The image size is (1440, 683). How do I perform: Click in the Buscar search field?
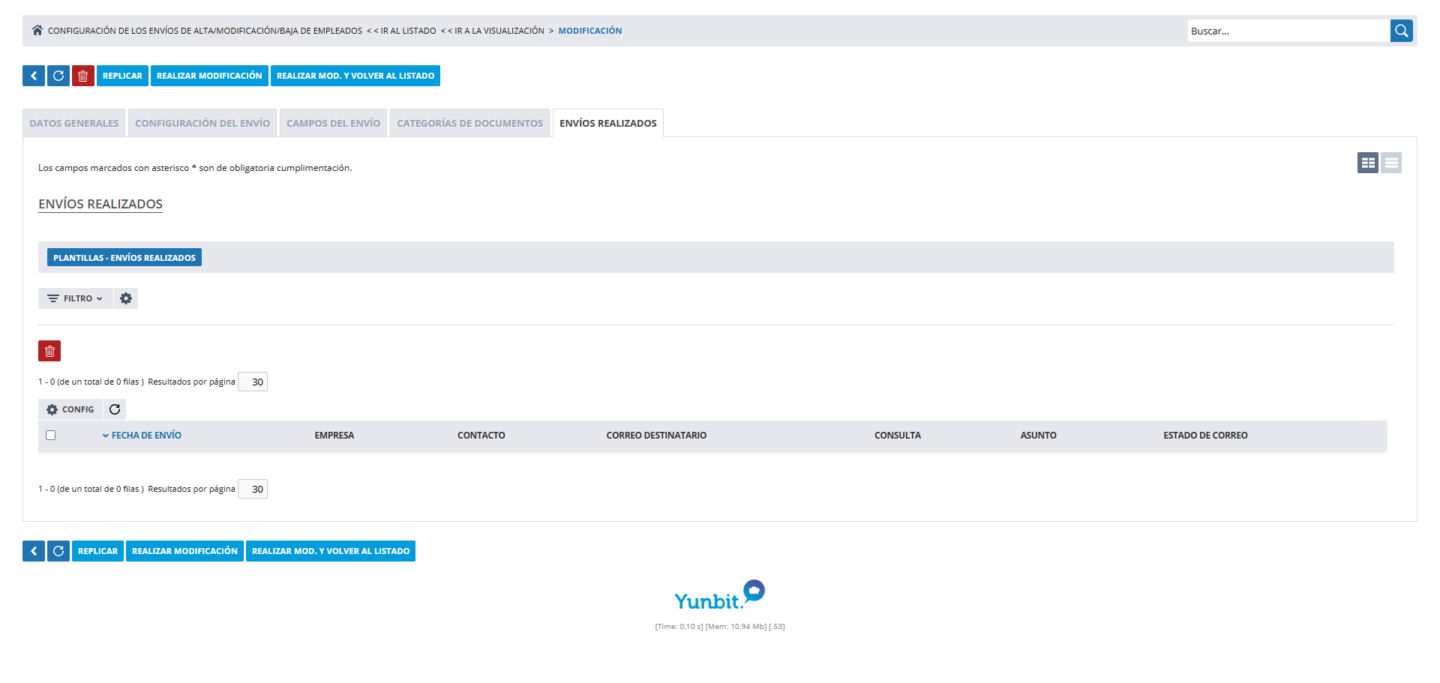point(1287,31)
